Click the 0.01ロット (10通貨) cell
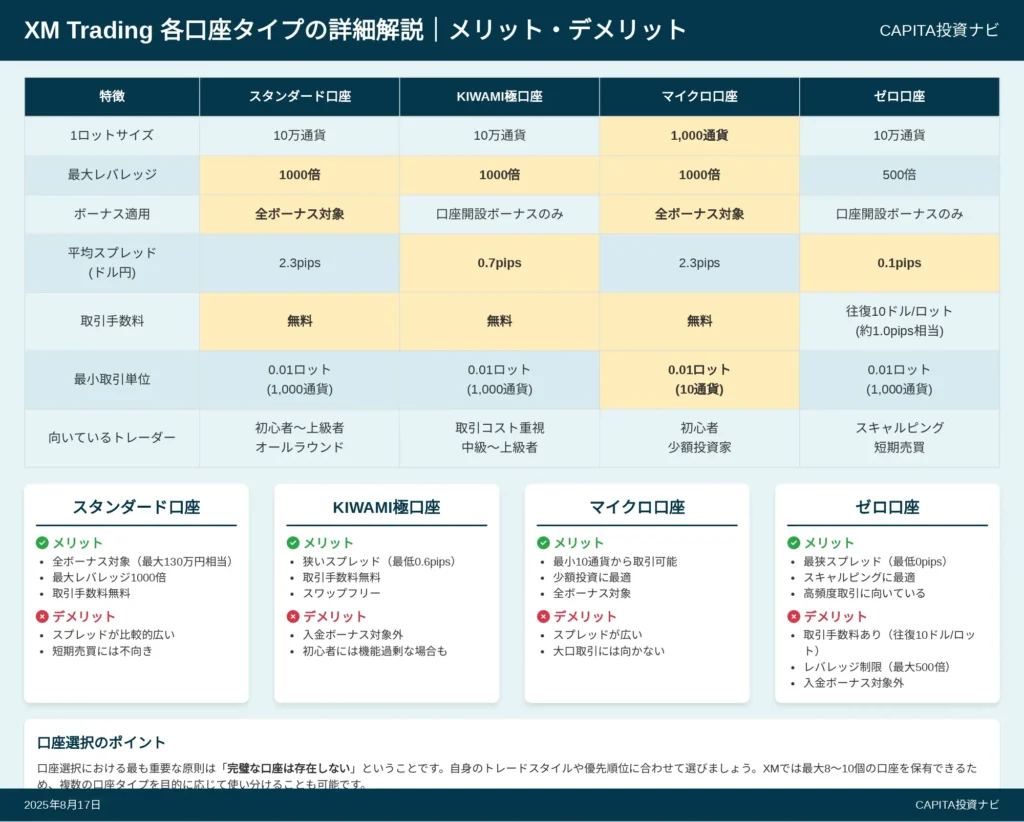This screenshot has height=822, width=1024. coord(699,379)
